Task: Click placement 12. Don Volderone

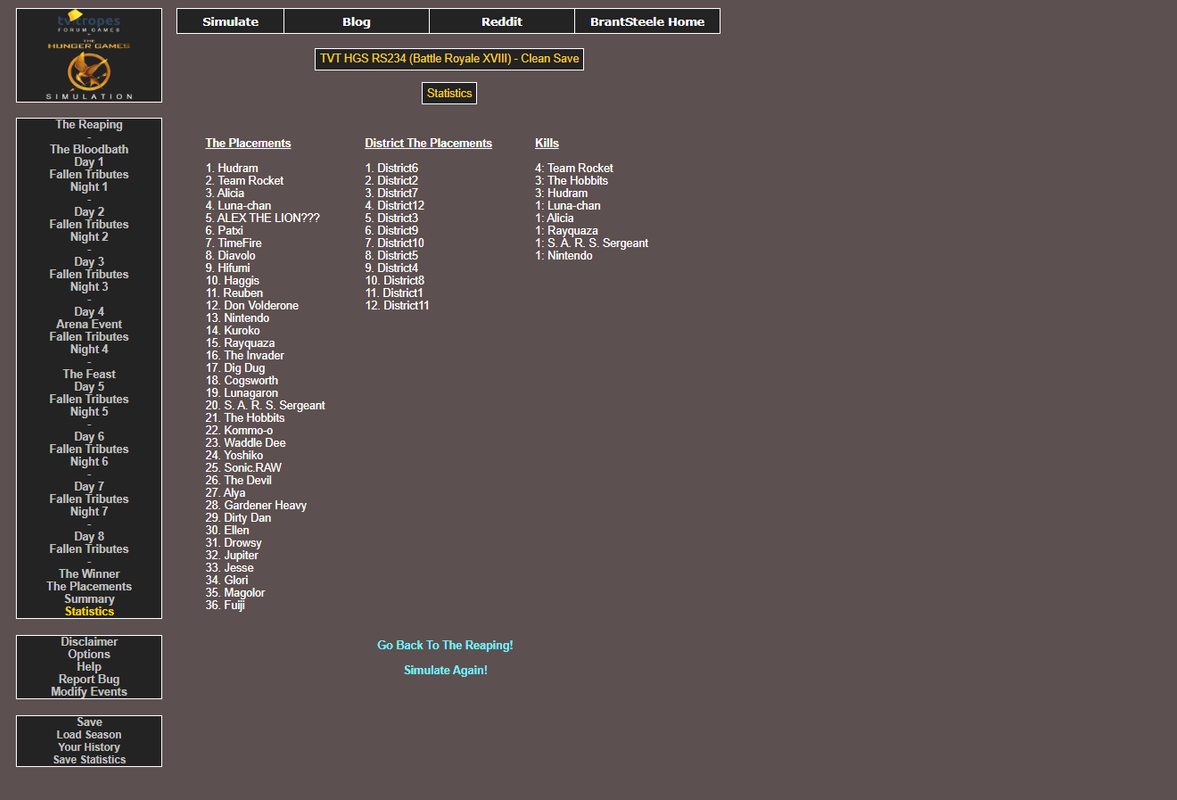Action: pos(252,305)
